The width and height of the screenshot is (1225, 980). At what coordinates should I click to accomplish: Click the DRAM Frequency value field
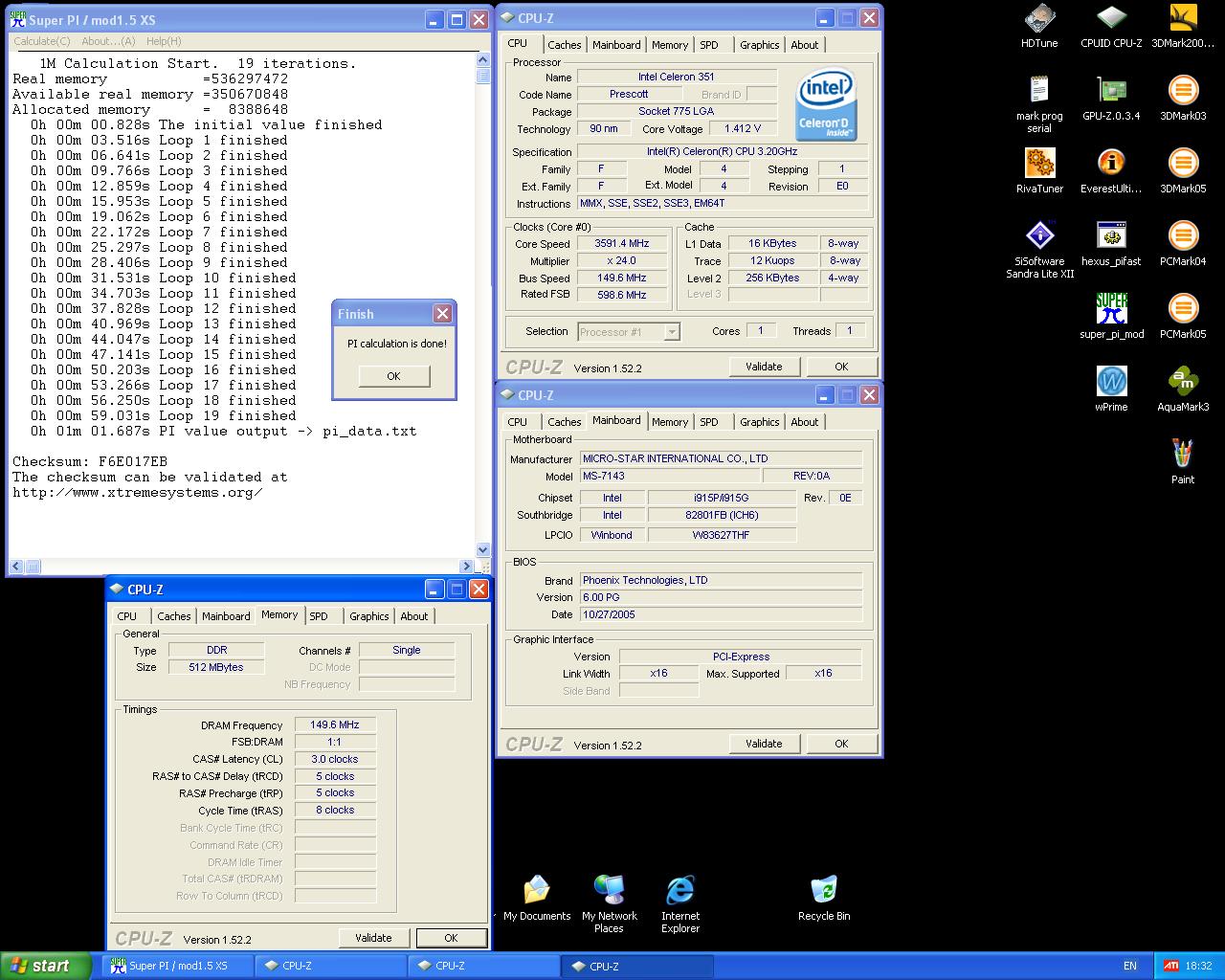pos(335,725)
